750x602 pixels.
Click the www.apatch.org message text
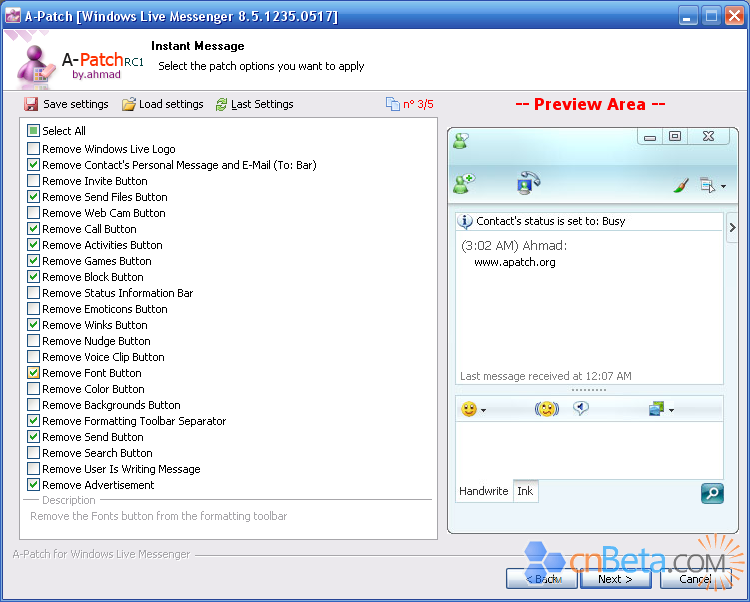(x=515, y=262)
